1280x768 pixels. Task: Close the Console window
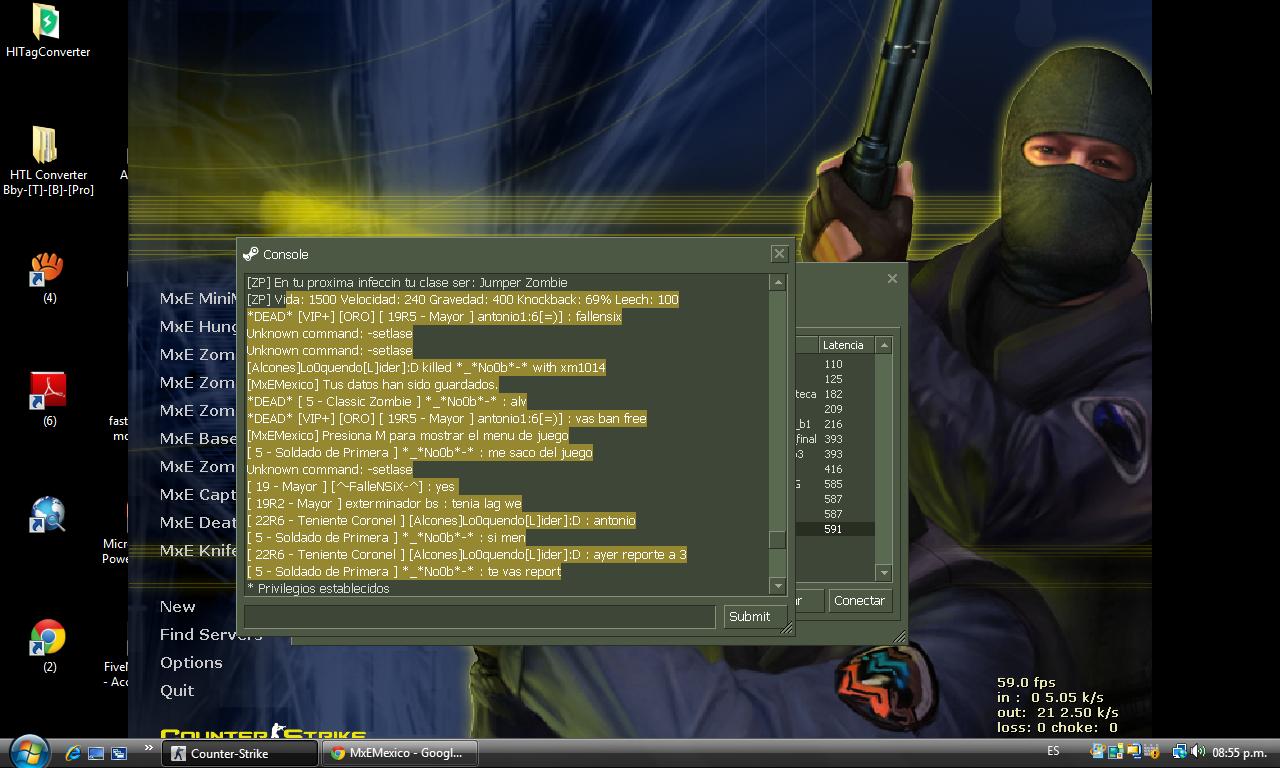(779, 254)
